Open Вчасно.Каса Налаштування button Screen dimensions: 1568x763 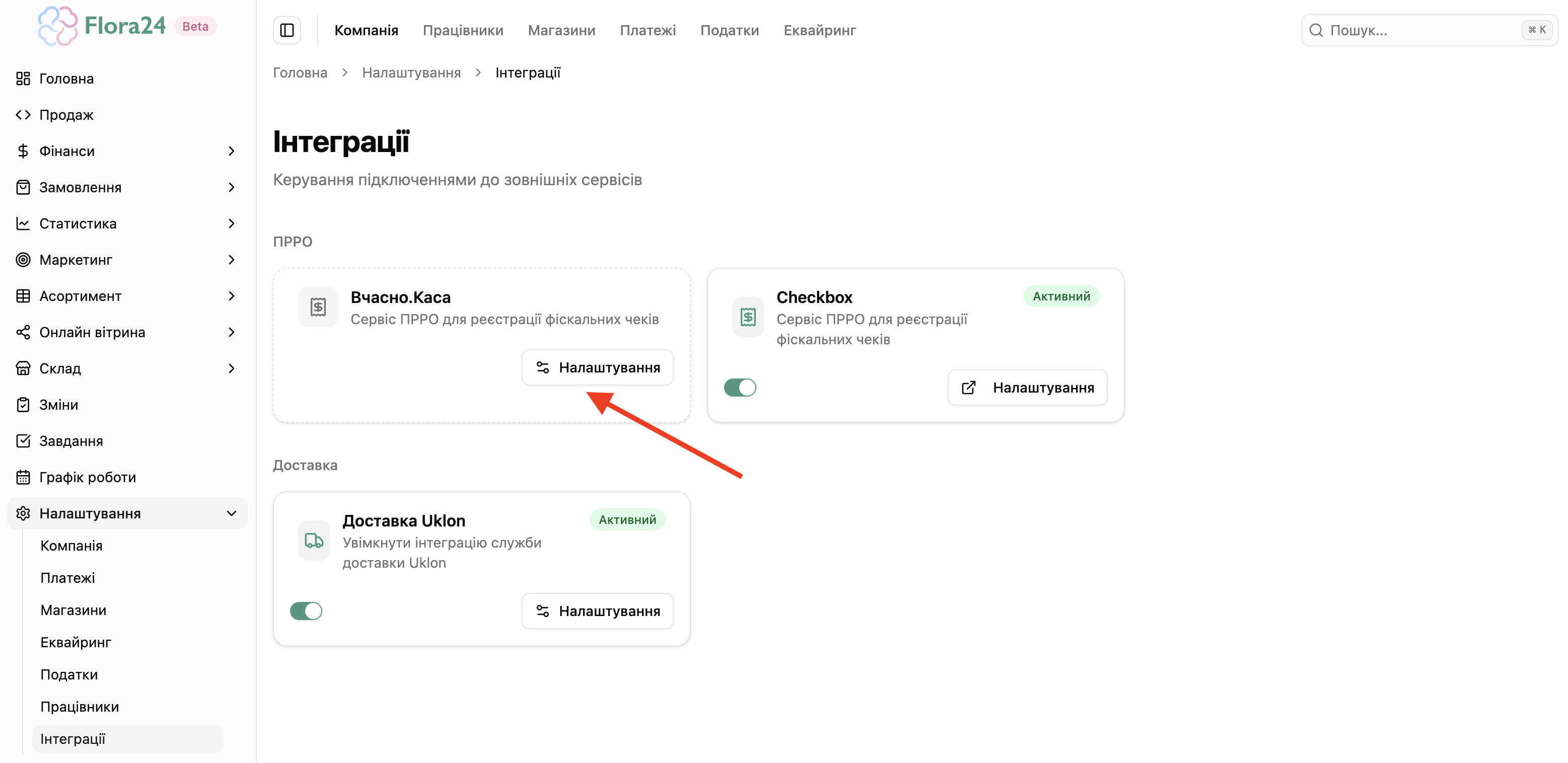(x=597, y=367)
